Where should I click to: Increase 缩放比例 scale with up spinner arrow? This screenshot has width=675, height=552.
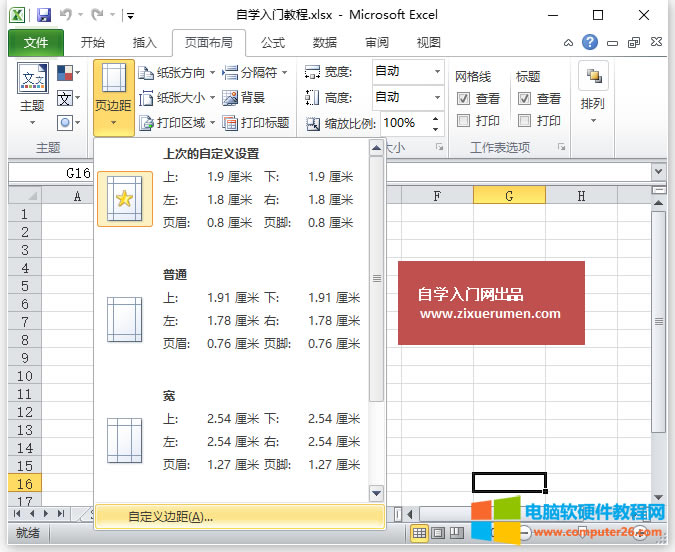coord(436,118)
